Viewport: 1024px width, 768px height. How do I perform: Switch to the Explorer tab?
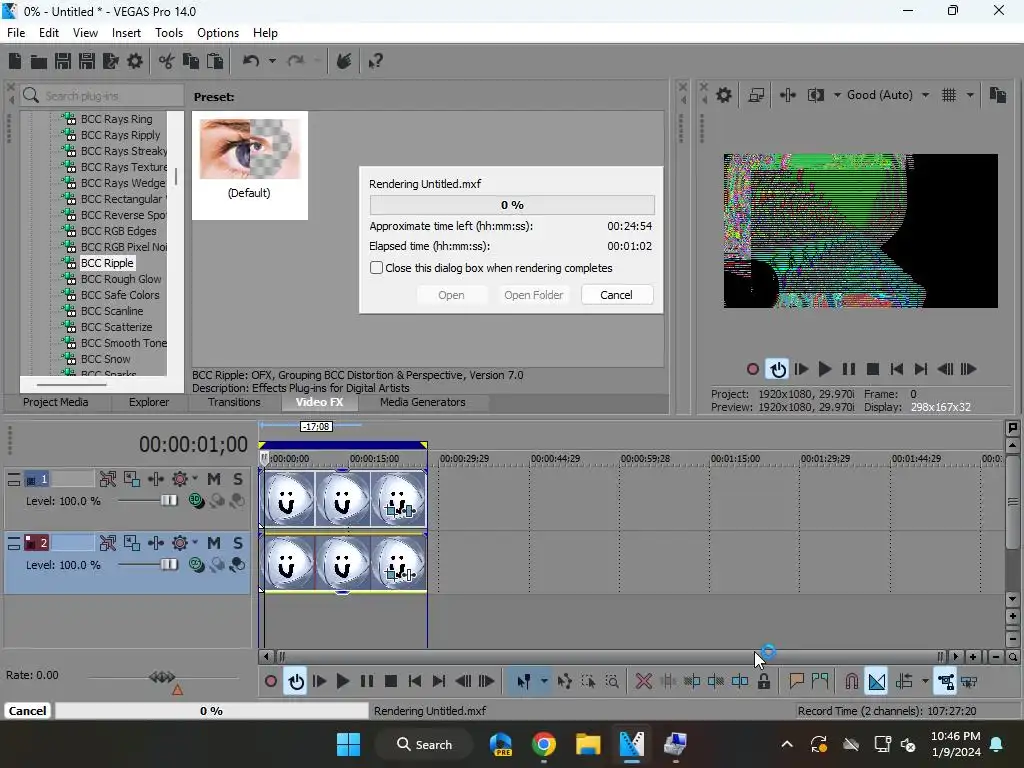(x=149, y=402)
